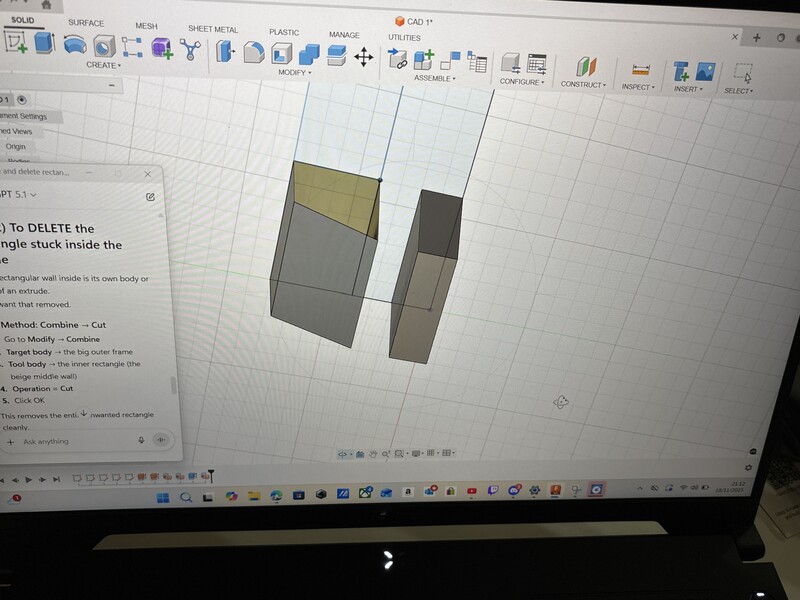Click the Ask anything input field
This screenshot has height=600, width=800.
click(70, 441)
